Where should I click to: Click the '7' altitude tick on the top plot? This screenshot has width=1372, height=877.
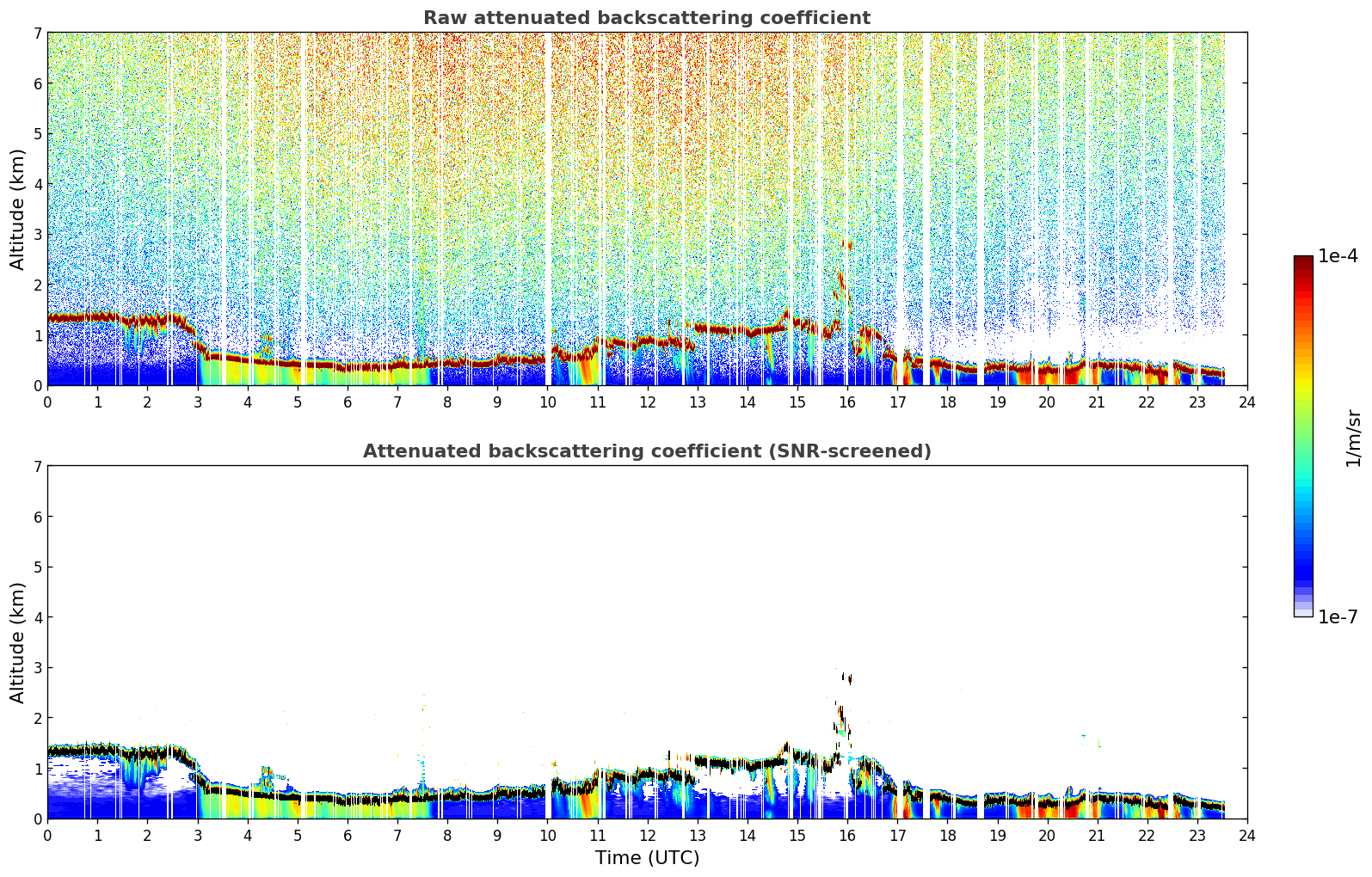coord(38,33)
